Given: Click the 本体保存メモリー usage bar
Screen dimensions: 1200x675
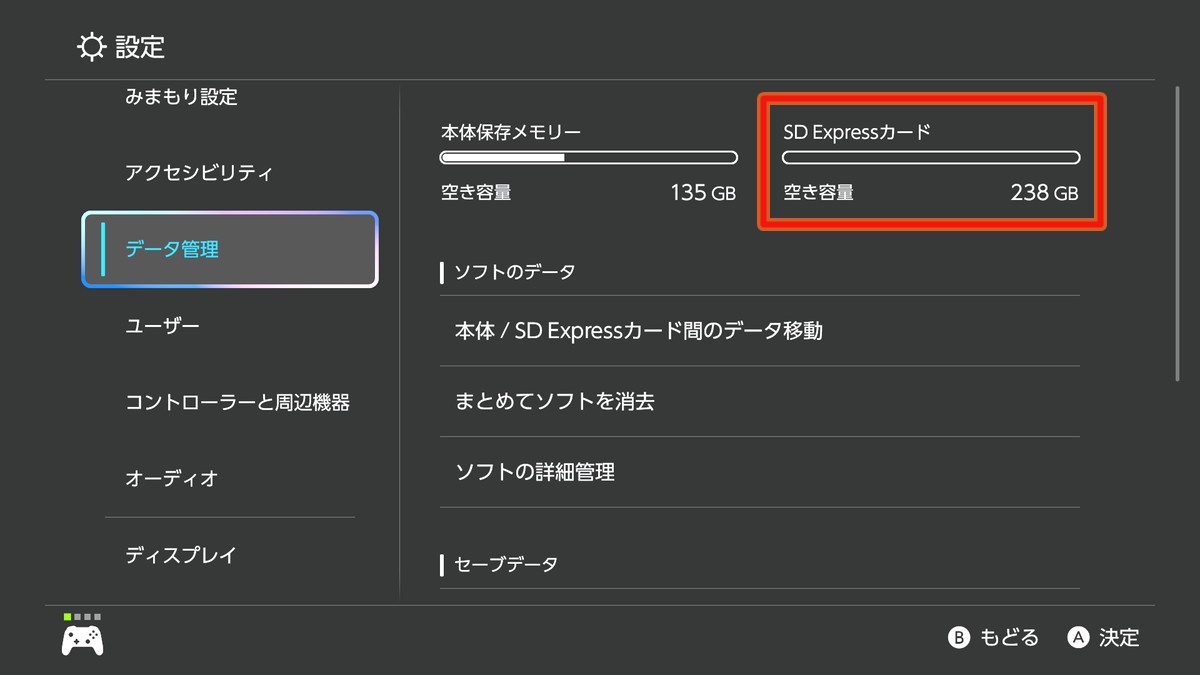Looking at the screenshot, I should pyautogui.click(x=588, y=158).
